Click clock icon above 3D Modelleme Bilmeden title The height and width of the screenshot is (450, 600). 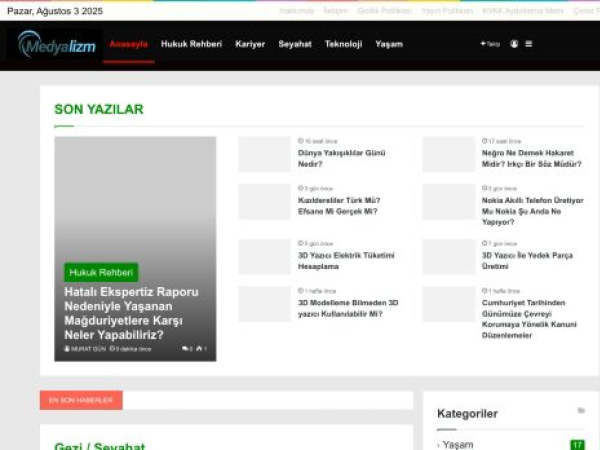pos(301,291)
